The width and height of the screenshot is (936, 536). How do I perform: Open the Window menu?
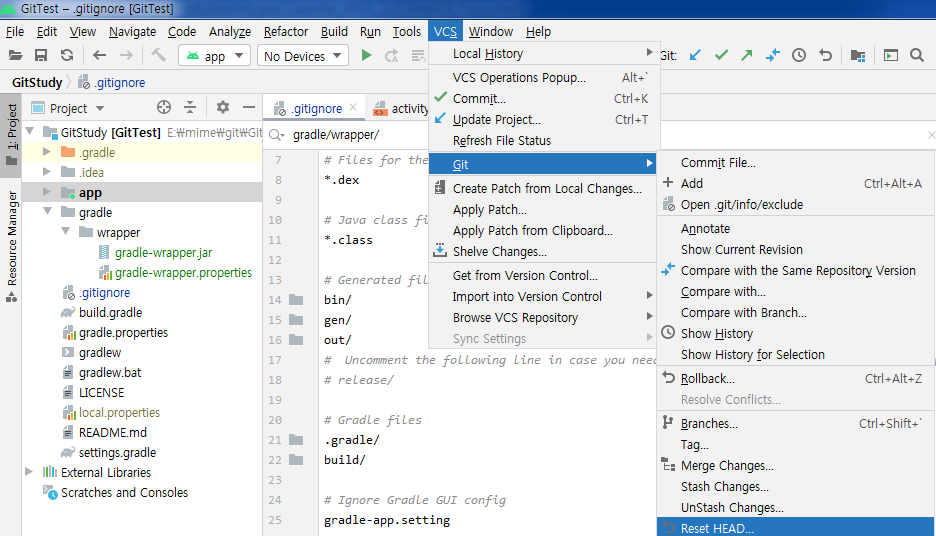point(491,32)
